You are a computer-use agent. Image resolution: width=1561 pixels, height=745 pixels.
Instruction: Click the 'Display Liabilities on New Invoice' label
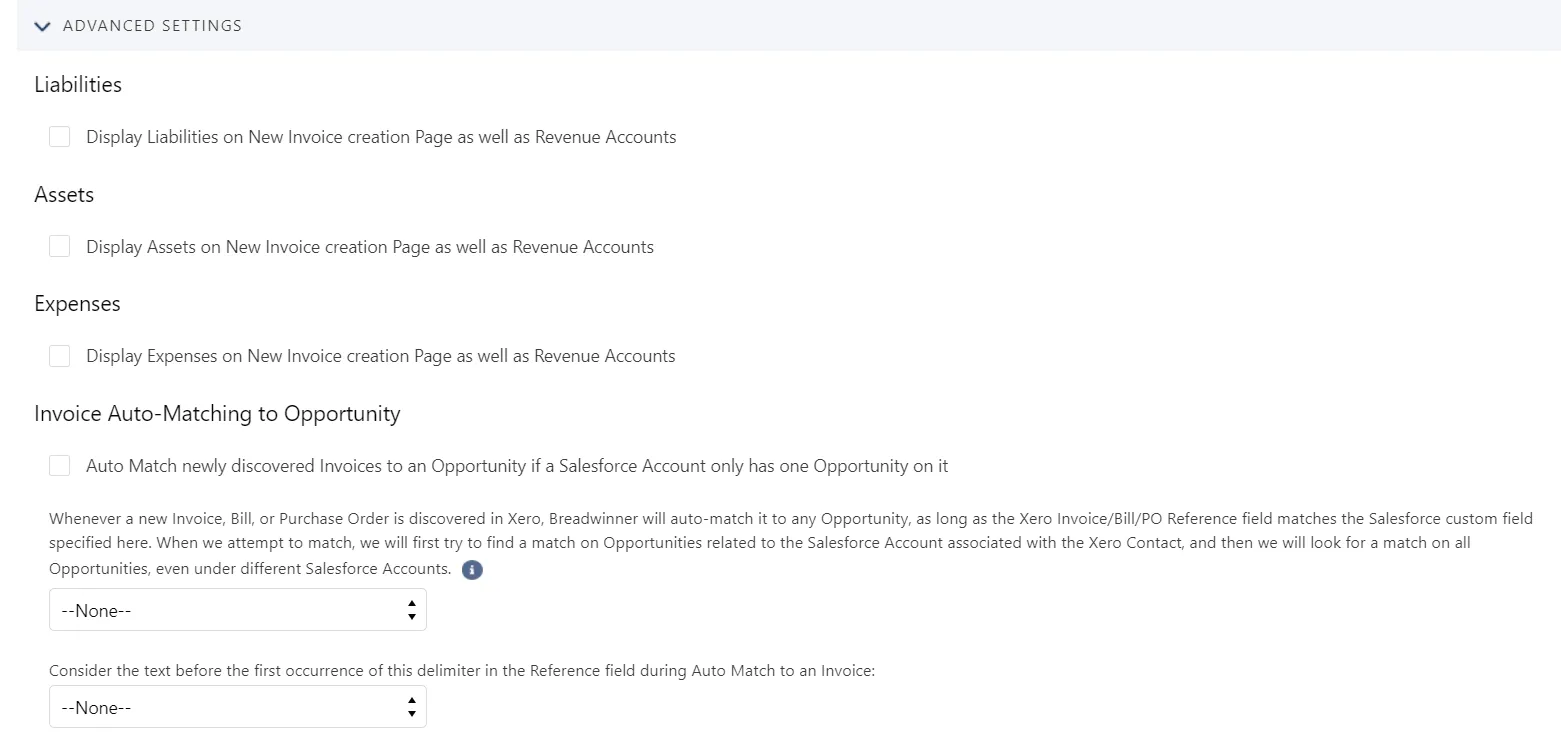pos(381,137)
